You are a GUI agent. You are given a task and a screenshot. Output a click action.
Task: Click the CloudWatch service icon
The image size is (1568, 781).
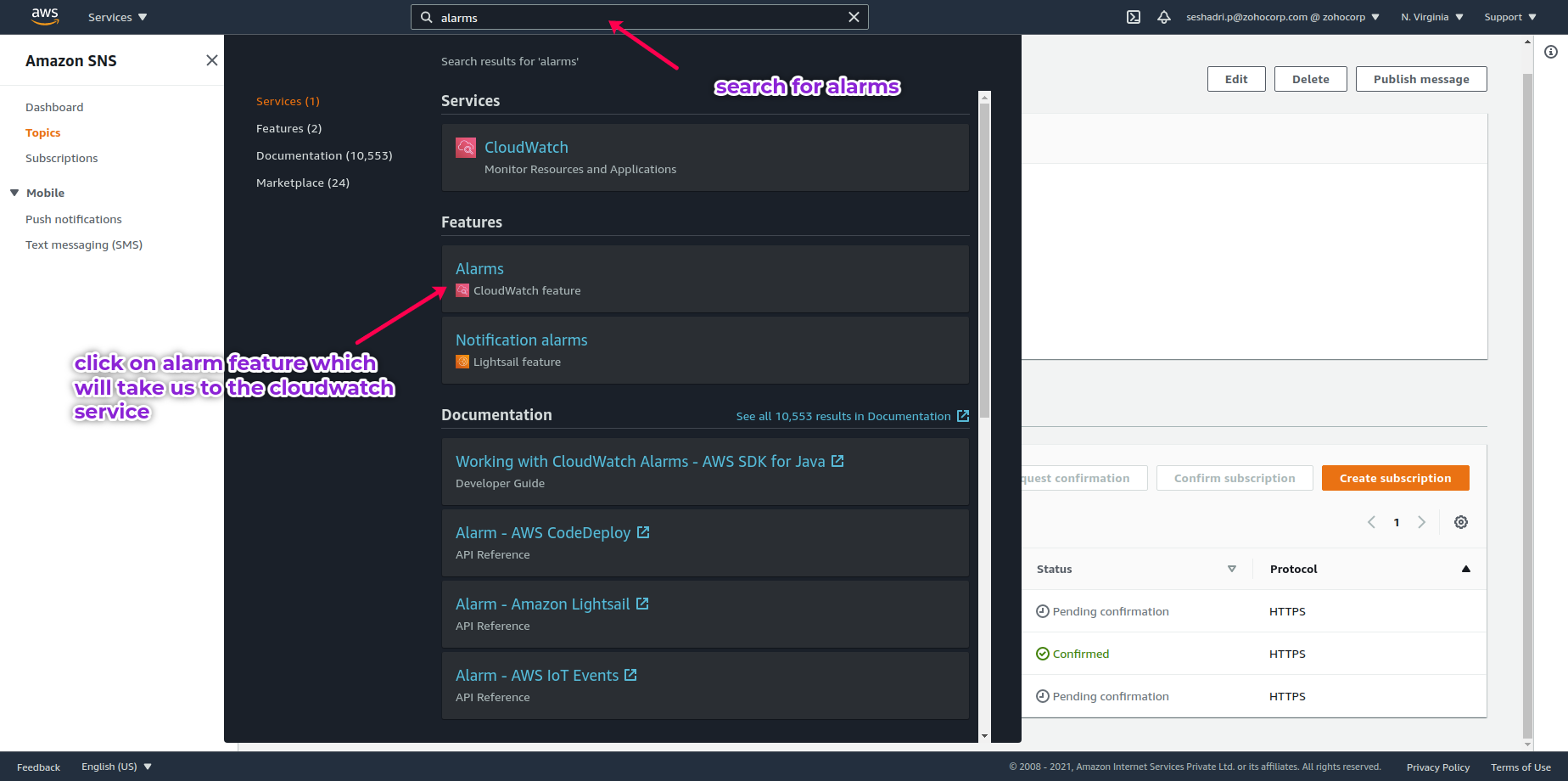pos(466,148)
